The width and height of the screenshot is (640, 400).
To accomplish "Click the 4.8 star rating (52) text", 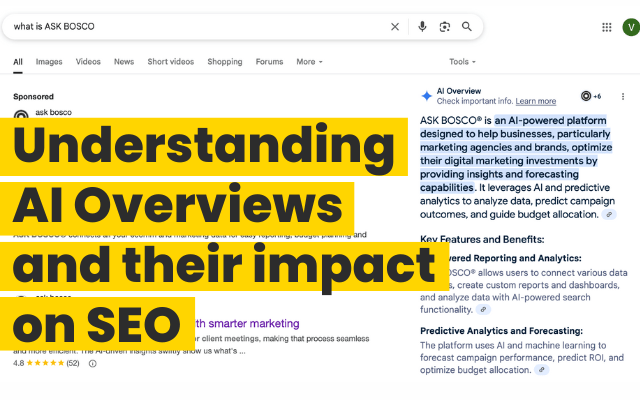I will click(46, 363).
